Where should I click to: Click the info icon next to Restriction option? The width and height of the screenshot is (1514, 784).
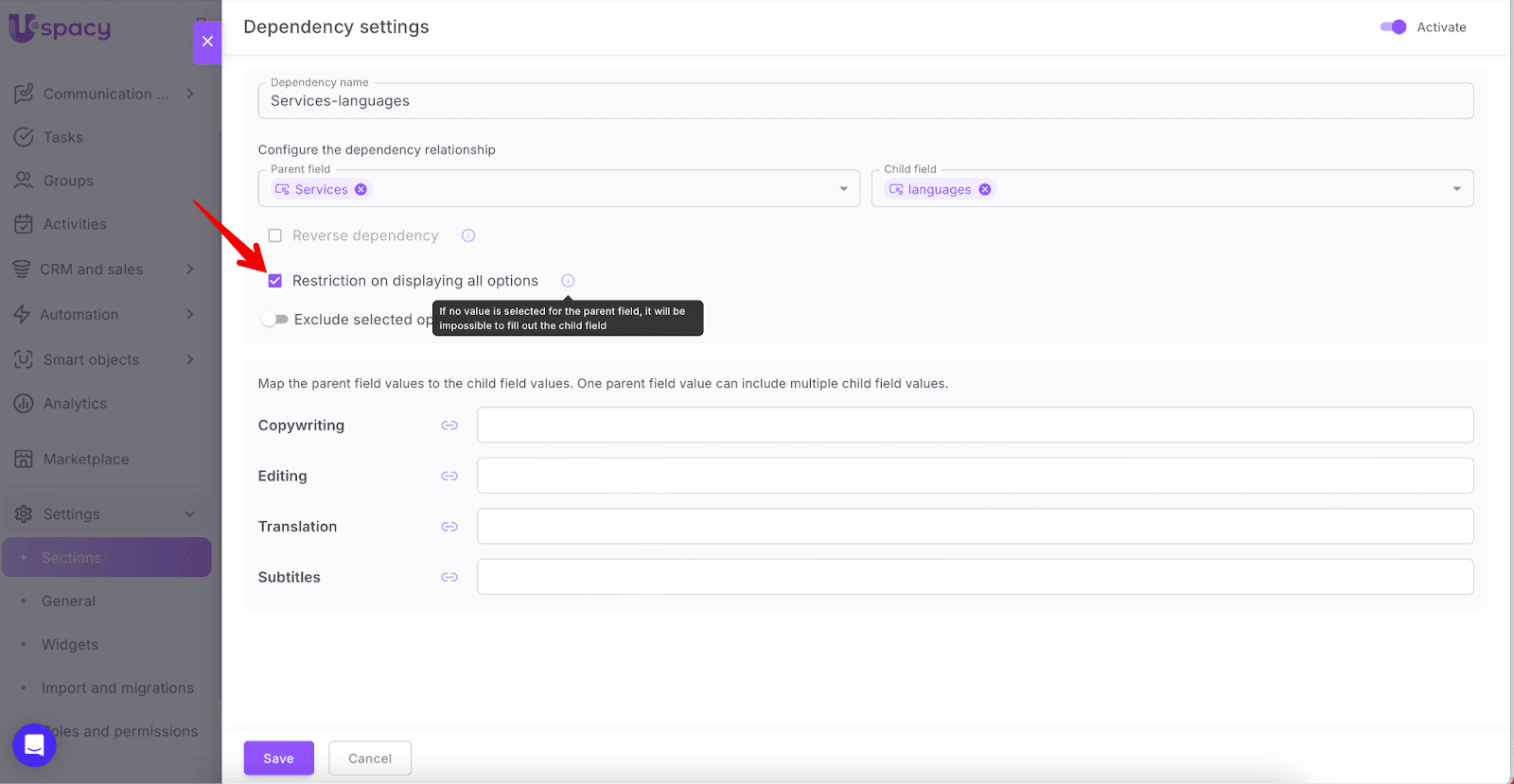click(568, 281)
